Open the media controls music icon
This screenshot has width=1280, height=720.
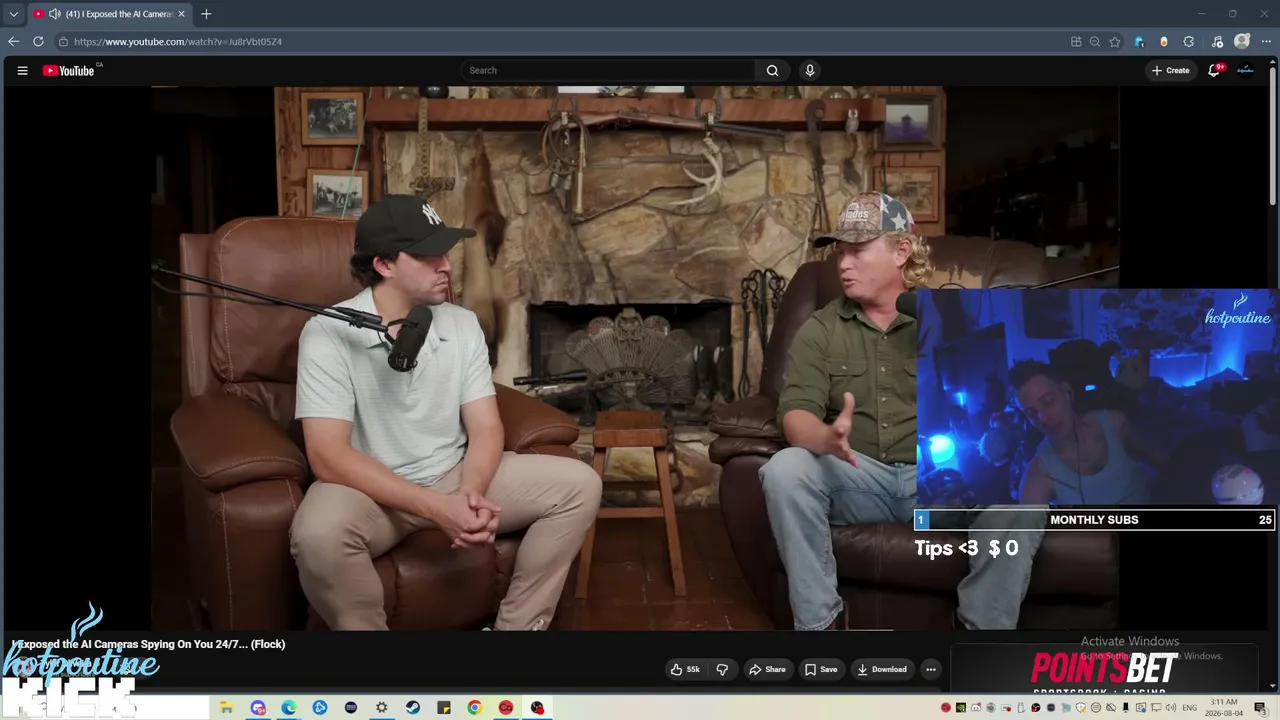1217,42
